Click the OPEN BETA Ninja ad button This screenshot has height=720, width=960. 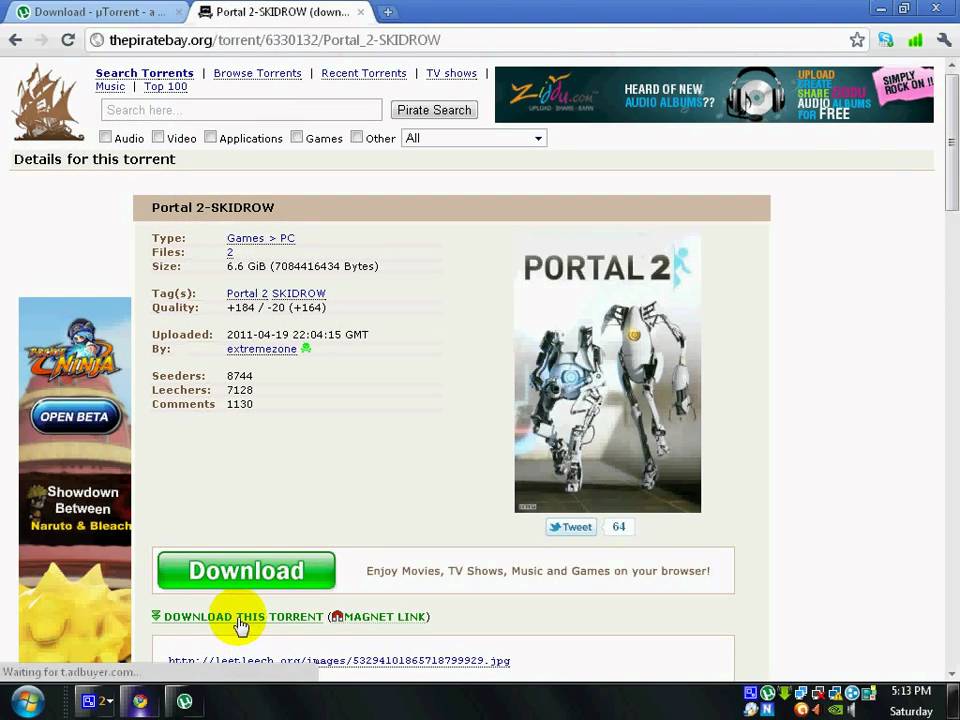pos(75,417)
